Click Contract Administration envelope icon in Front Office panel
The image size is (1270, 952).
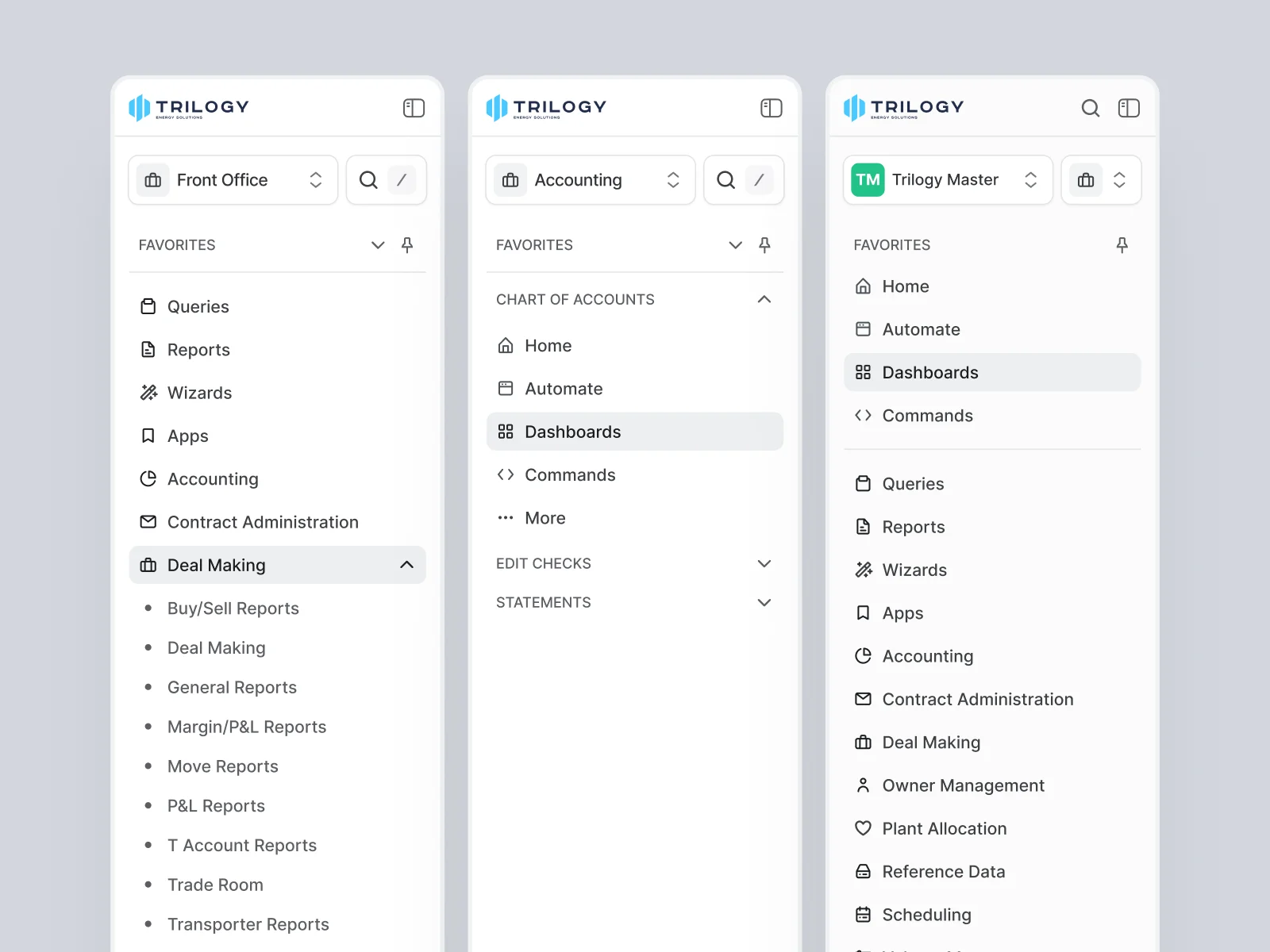pyautogui.click(x=148, y=522)
